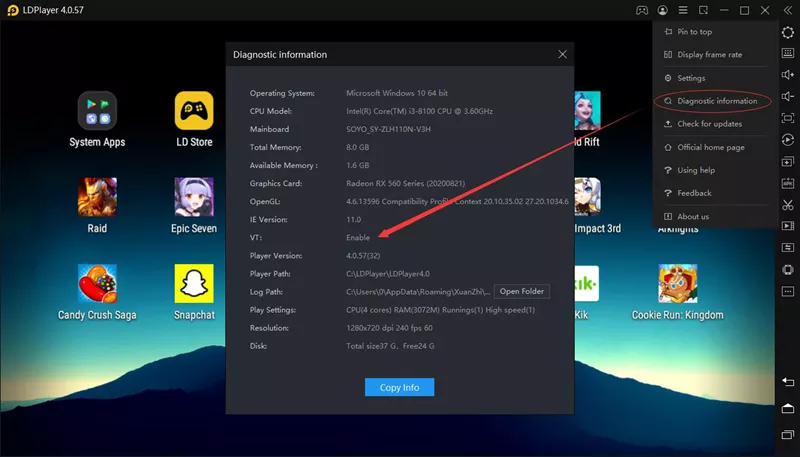Click the Available Memory value '1.6 GB'

[x=358, y=165]
